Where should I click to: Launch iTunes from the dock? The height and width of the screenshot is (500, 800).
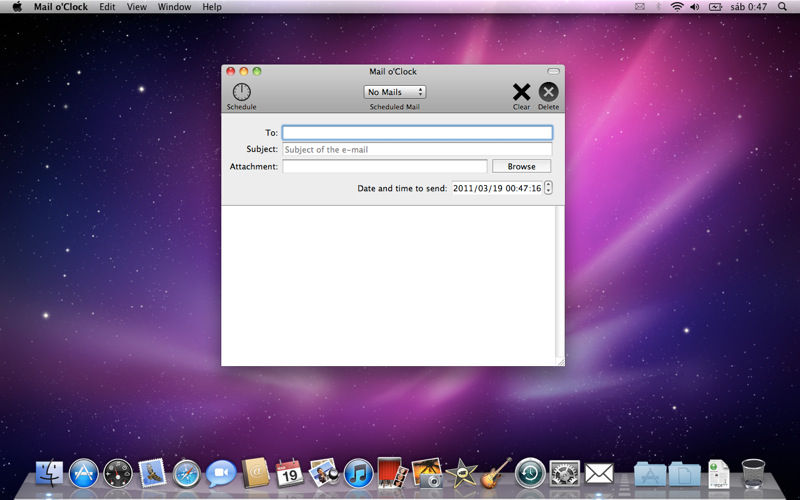click(357, 473)
